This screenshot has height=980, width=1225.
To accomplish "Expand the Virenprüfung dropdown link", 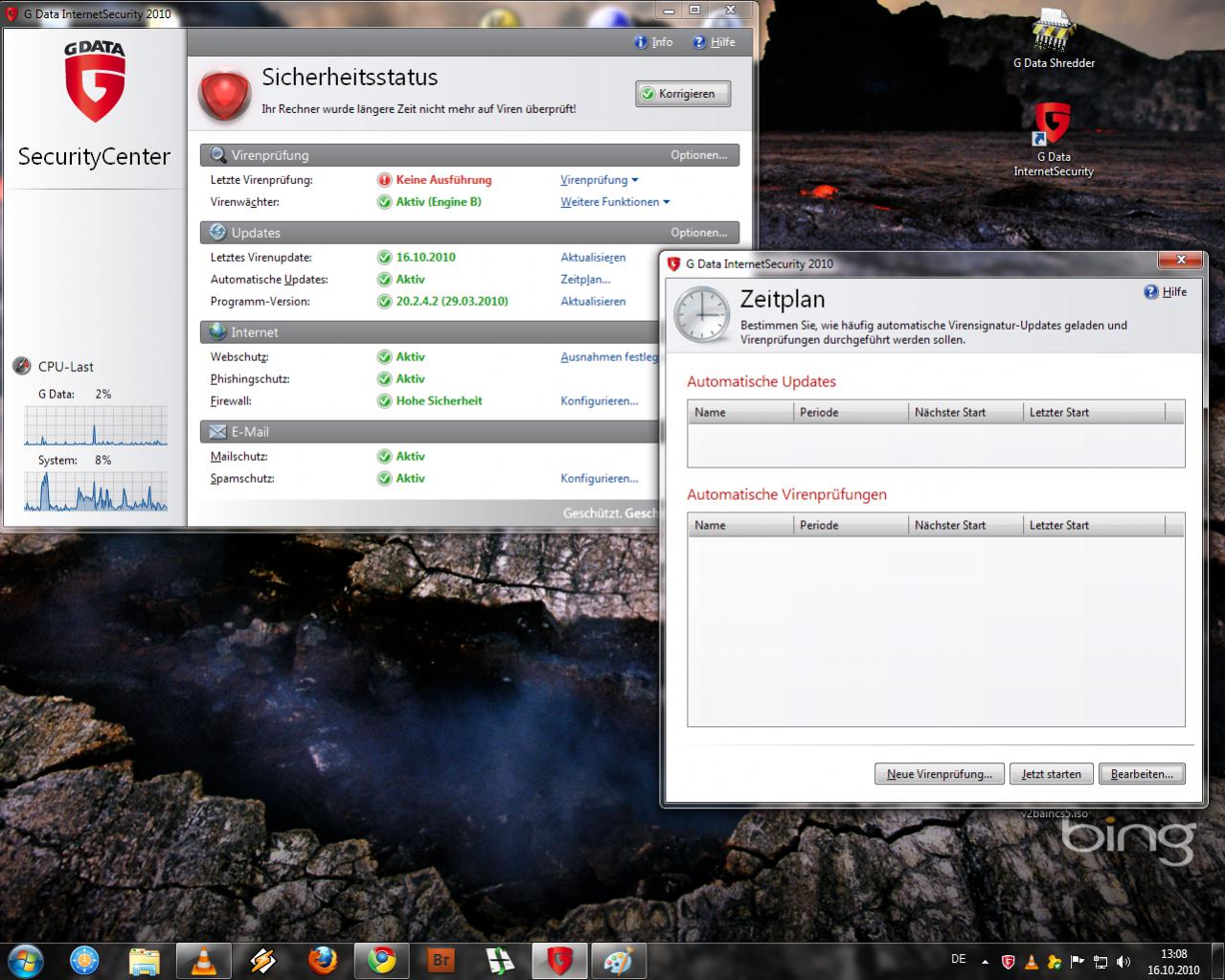I will pyautogui.click(x=600, y=180).
